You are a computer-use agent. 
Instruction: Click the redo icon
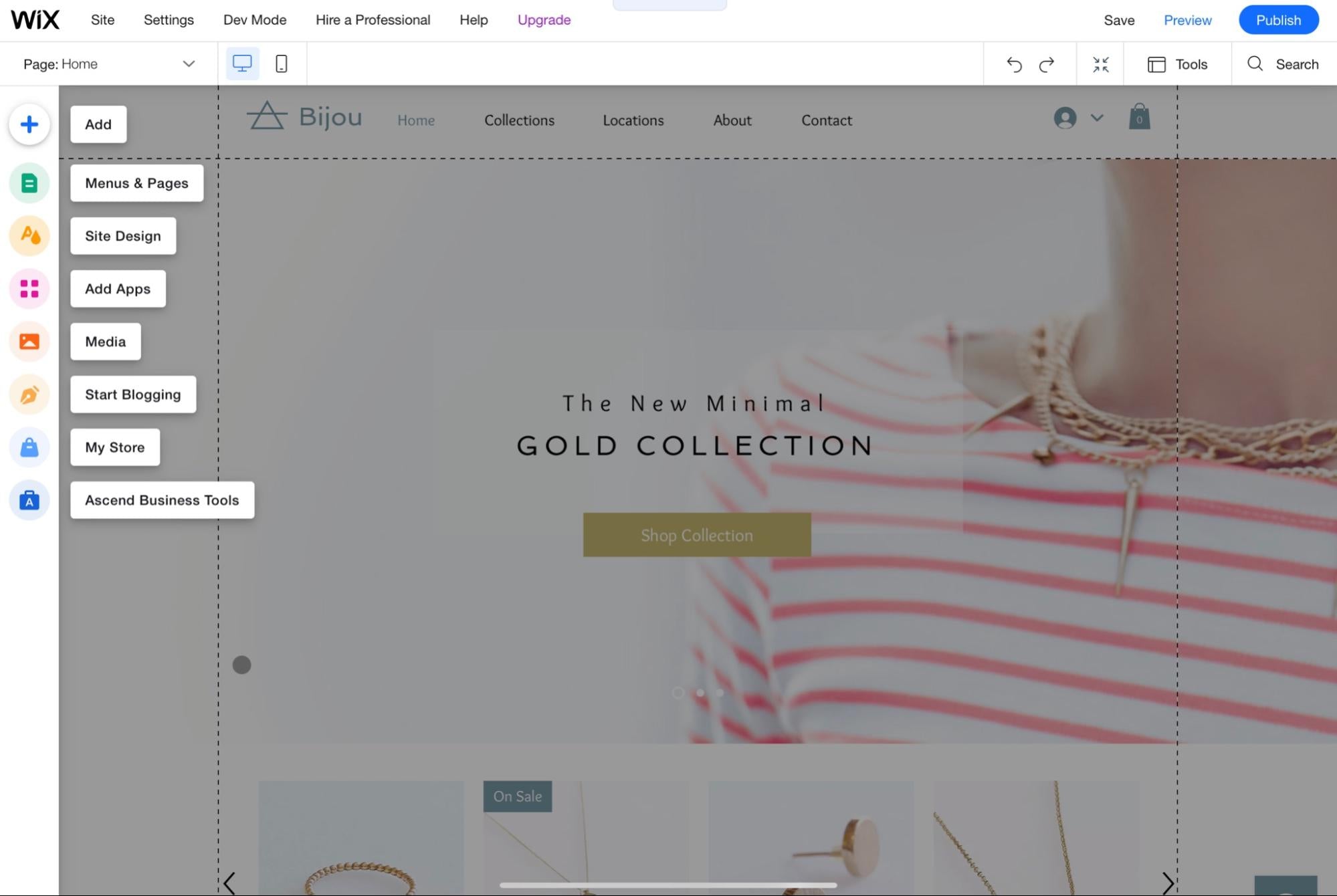pyautogui.click(x=1046, y=63)
